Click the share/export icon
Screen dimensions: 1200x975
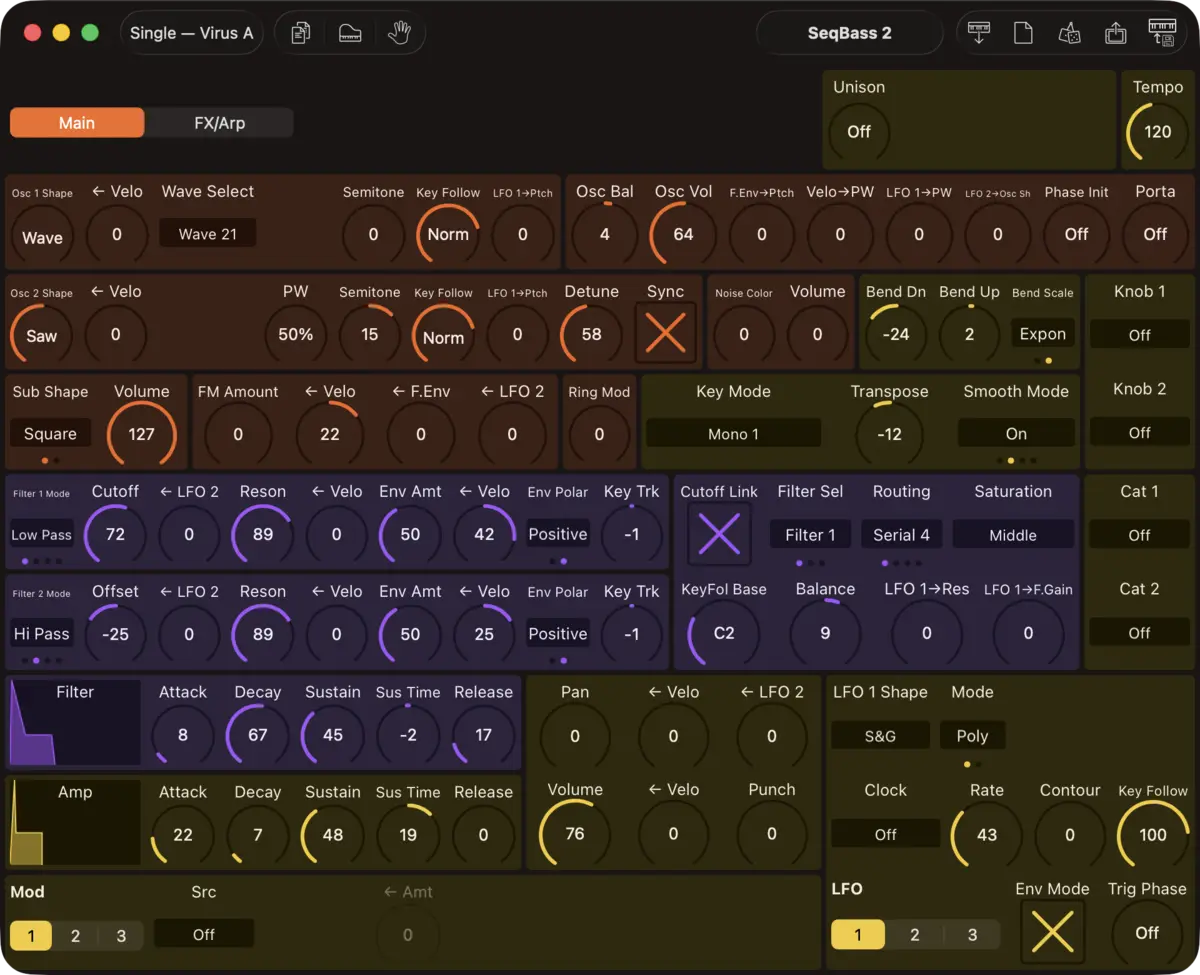1115,33
